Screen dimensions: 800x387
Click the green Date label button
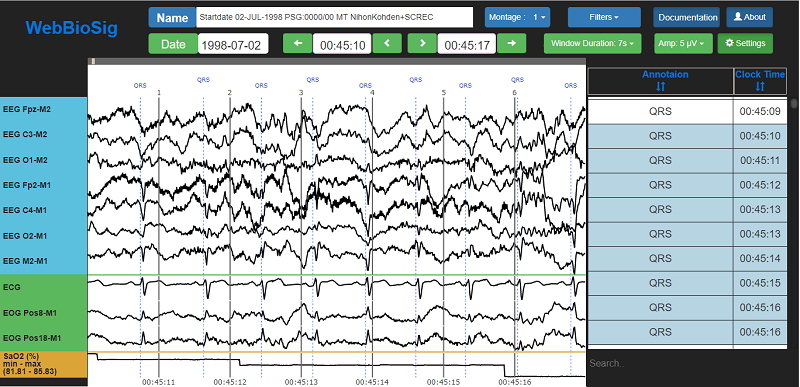tap(173, 43)
